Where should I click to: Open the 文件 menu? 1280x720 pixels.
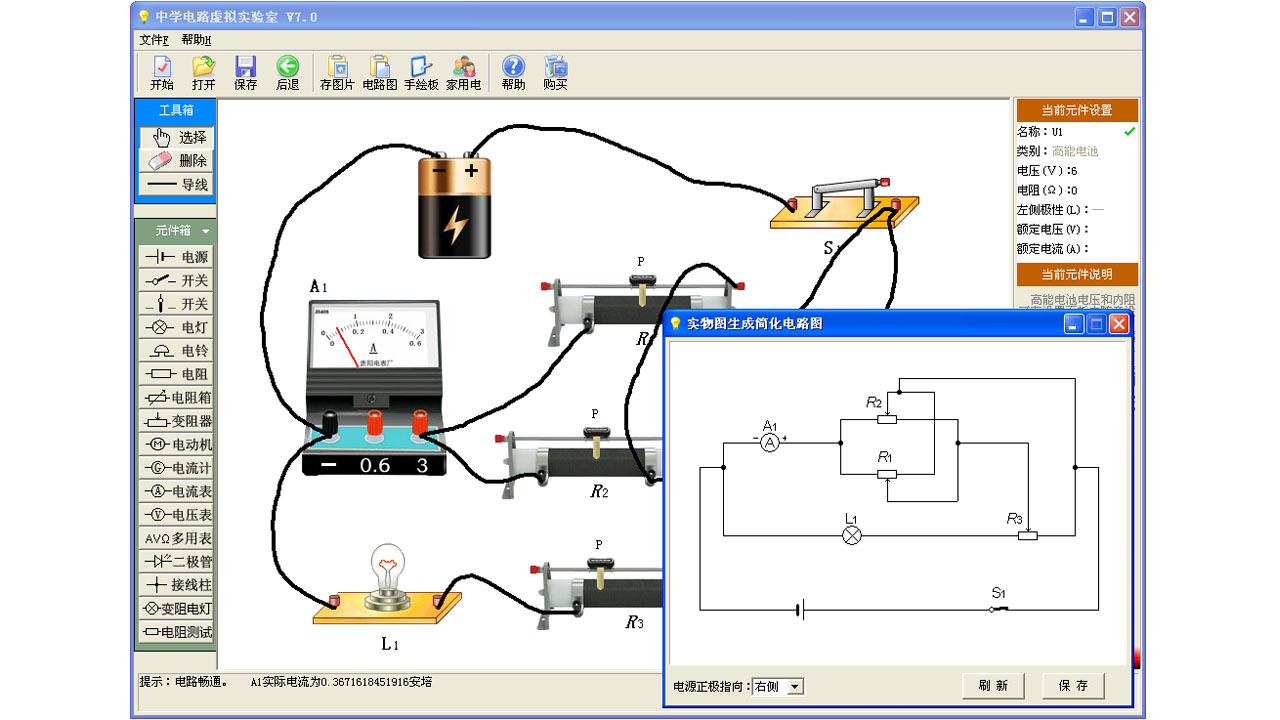point(153,40)
